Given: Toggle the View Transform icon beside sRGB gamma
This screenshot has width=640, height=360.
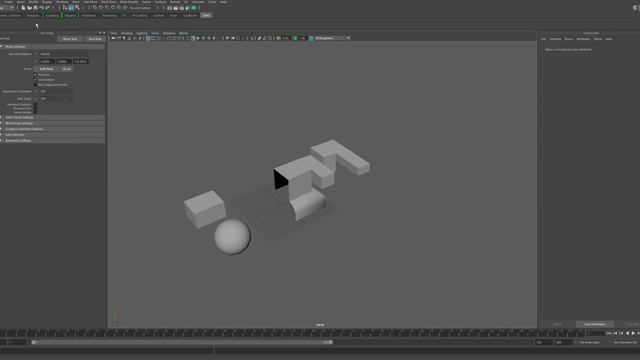Looking at the screenshot, I should point(311,38).
